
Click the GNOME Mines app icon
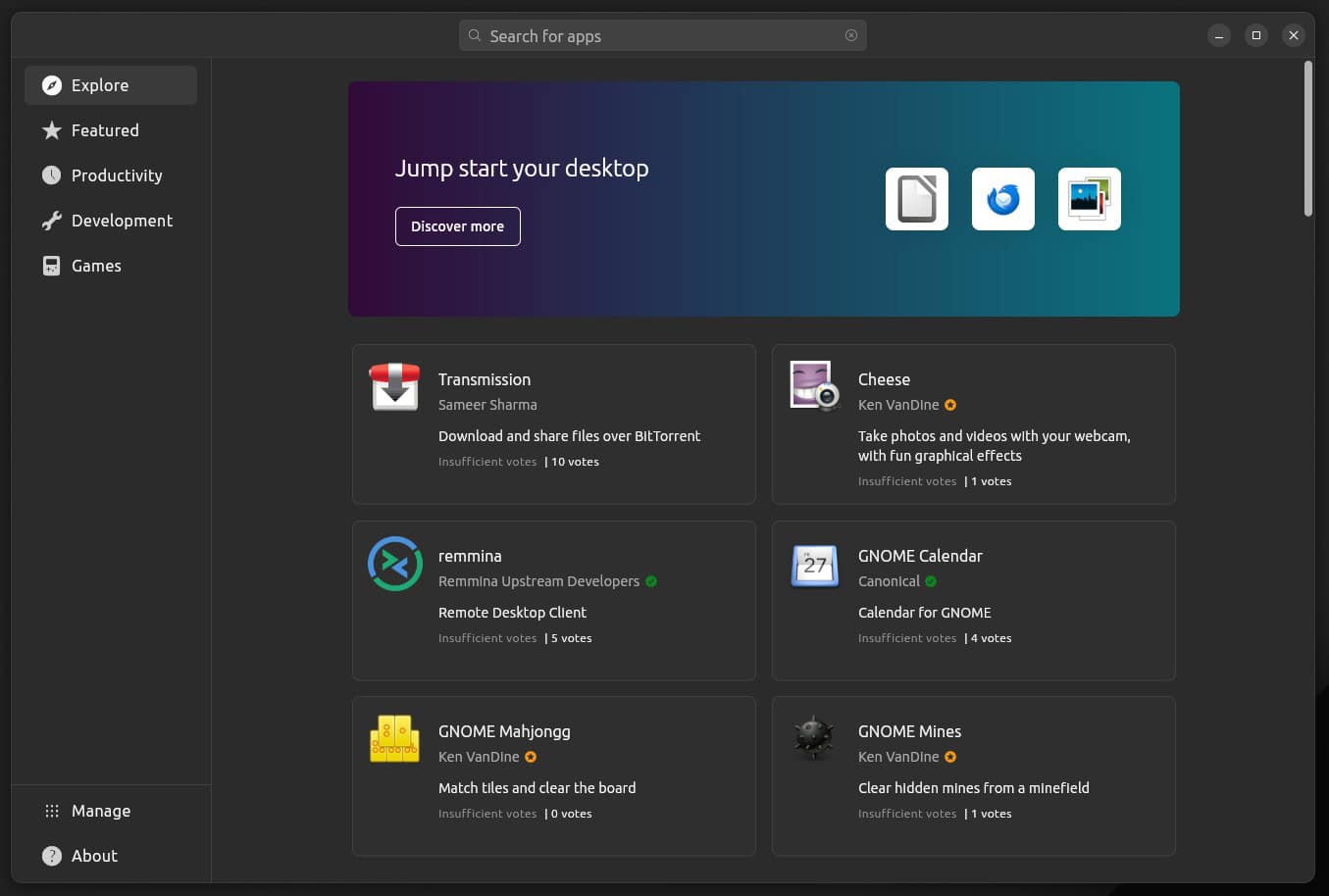point(814,738)
